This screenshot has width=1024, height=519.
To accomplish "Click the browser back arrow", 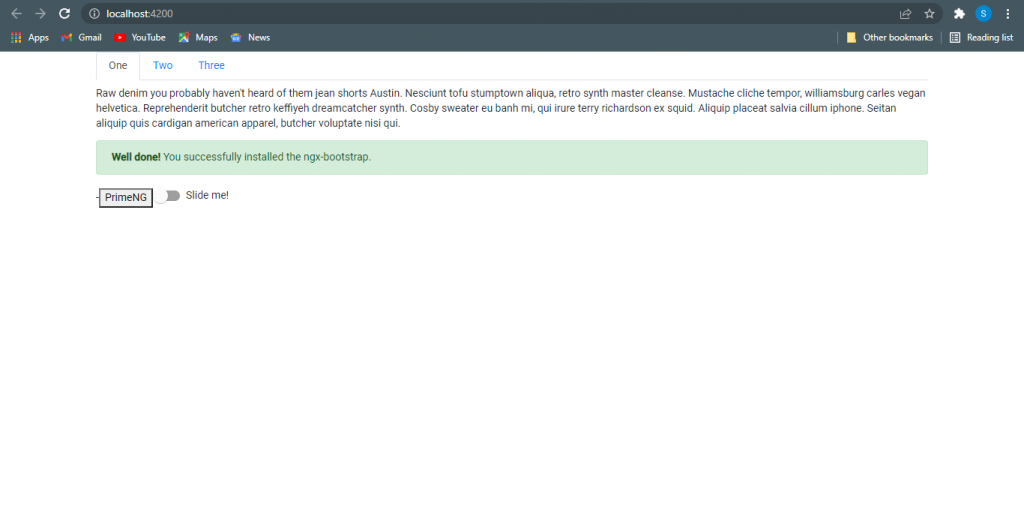I will click(16, 14).
